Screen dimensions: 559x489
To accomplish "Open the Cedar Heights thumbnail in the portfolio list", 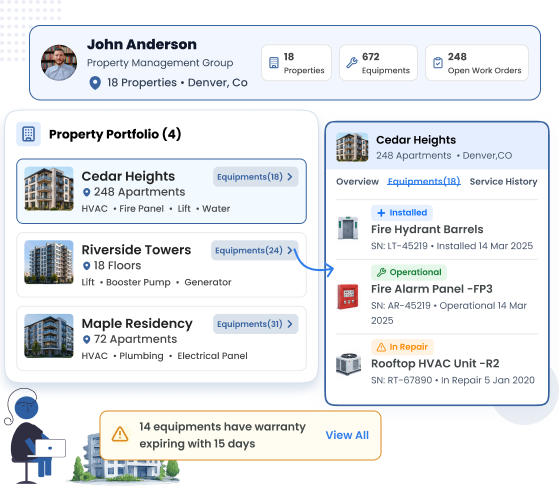I will [49, 189].
